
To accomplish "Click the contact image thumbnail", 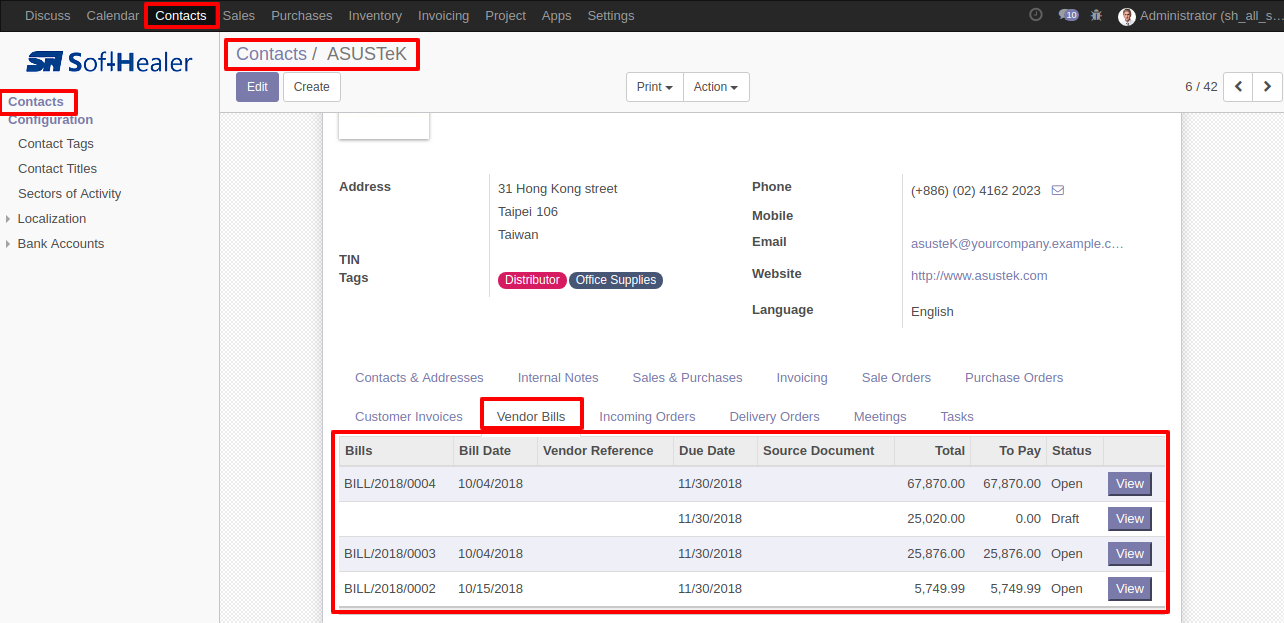I will point(384,127).
